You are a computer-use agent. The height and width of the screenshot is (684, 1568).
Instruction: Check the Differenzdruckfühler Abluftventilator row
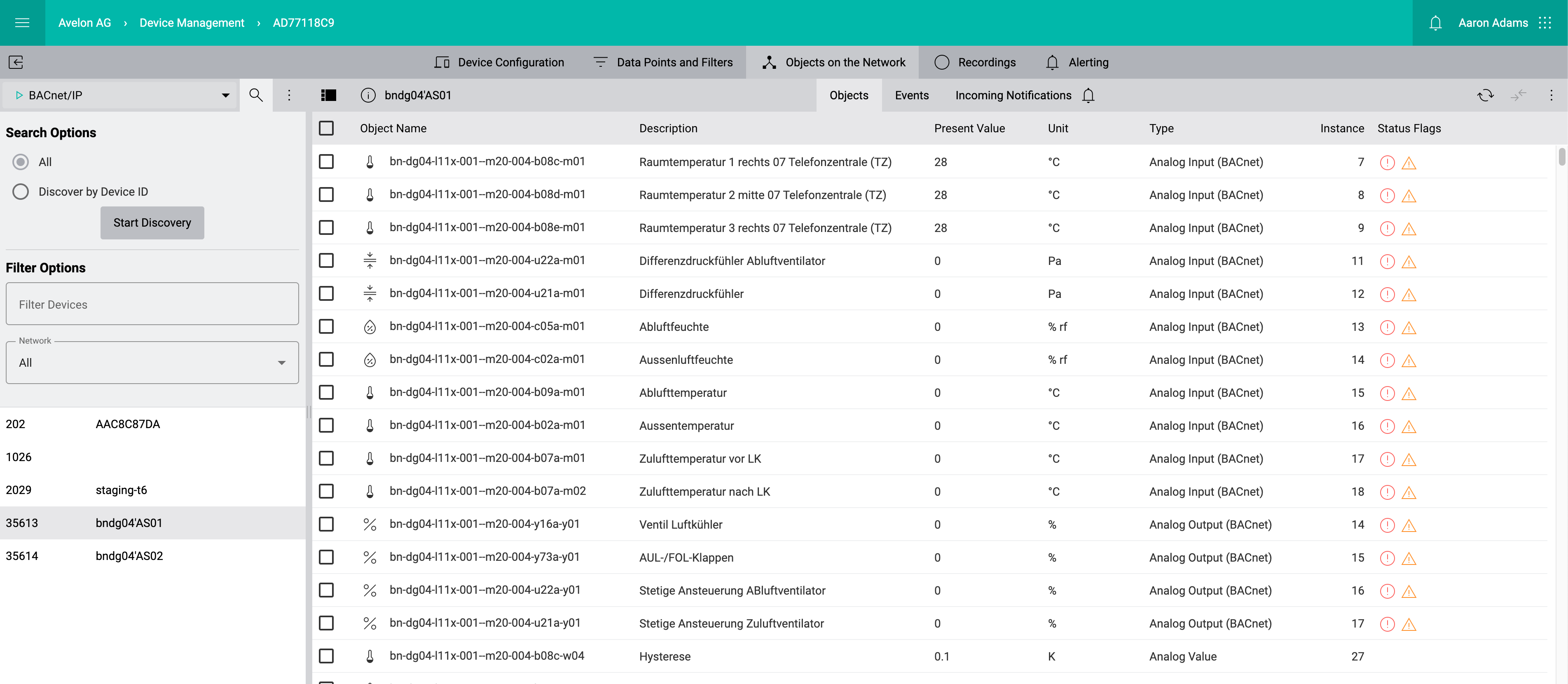[326, 260]
